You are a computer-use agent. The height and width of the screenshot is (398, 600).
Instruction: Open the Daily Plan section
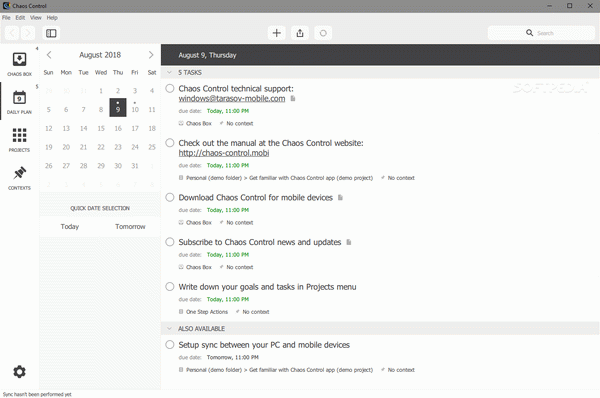click(19, 102)
